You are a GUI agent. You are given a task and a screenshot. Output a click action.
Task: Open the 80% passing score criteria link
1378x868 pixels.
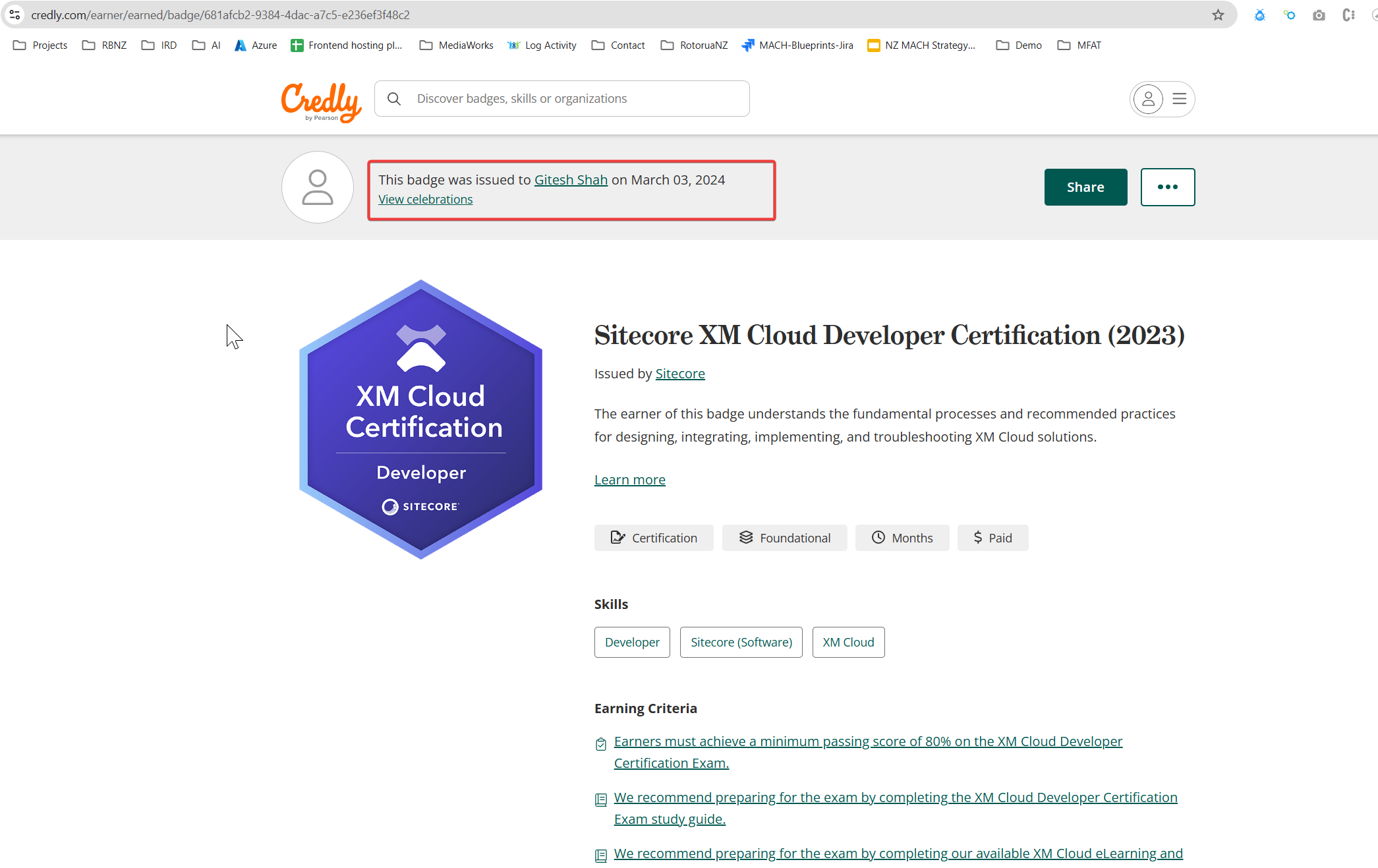pos(868,752)
